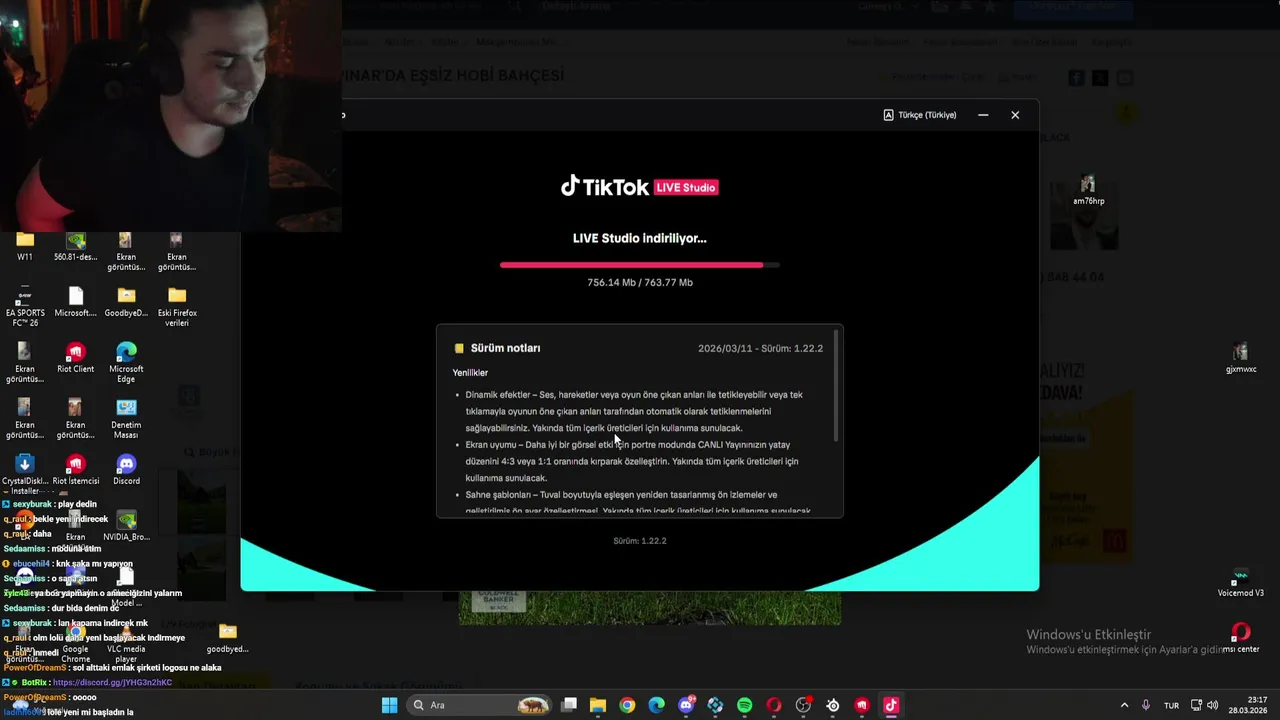This screenshot has height=720, width=1280.
Task: Select the NVIDIA_Bro... desktop icon
Action: point(126,526)
